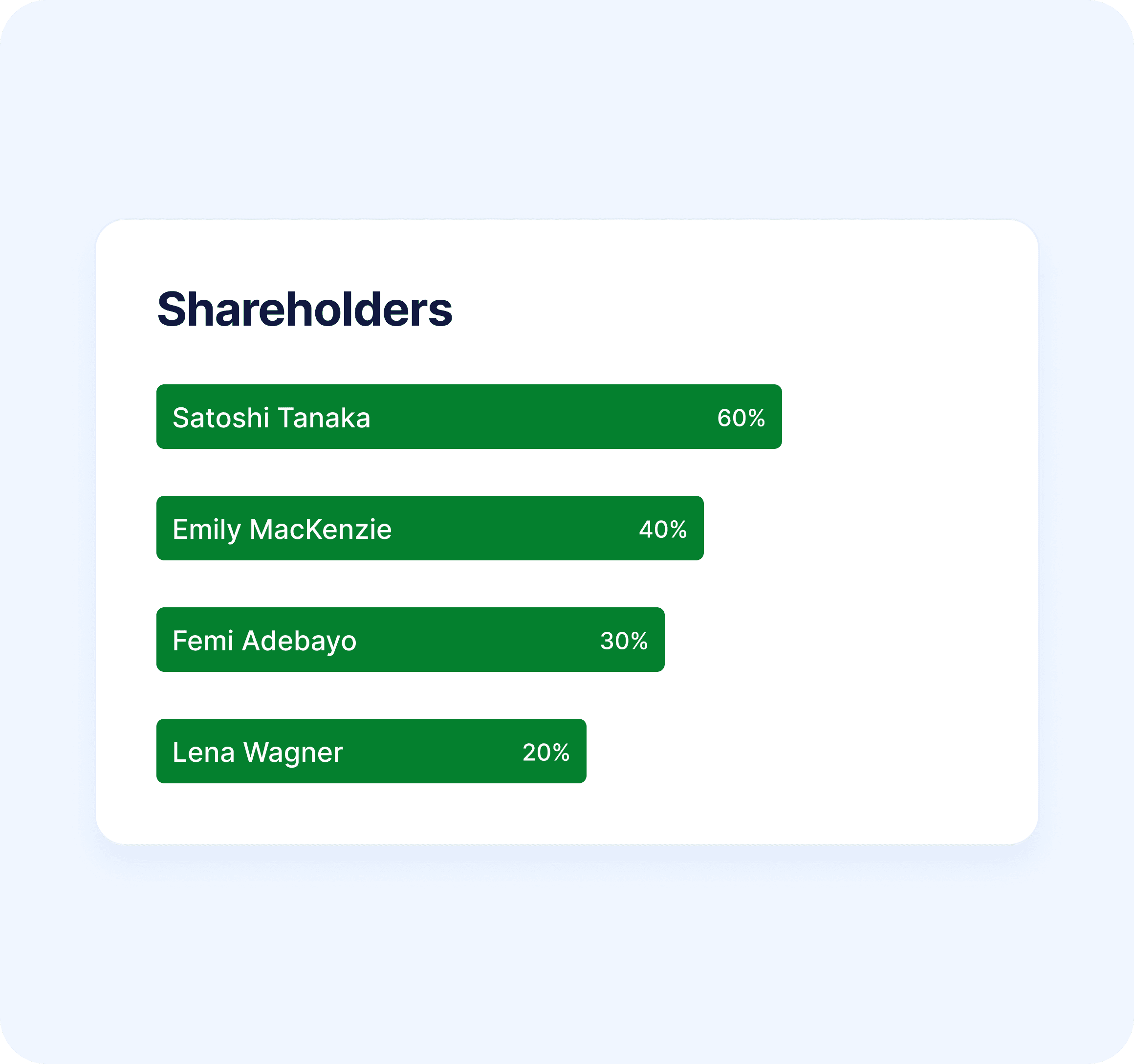1134x1064 pixels.
Task: Select the Femi Adebayo shareholder bar
Action: [x=411, y=640]
